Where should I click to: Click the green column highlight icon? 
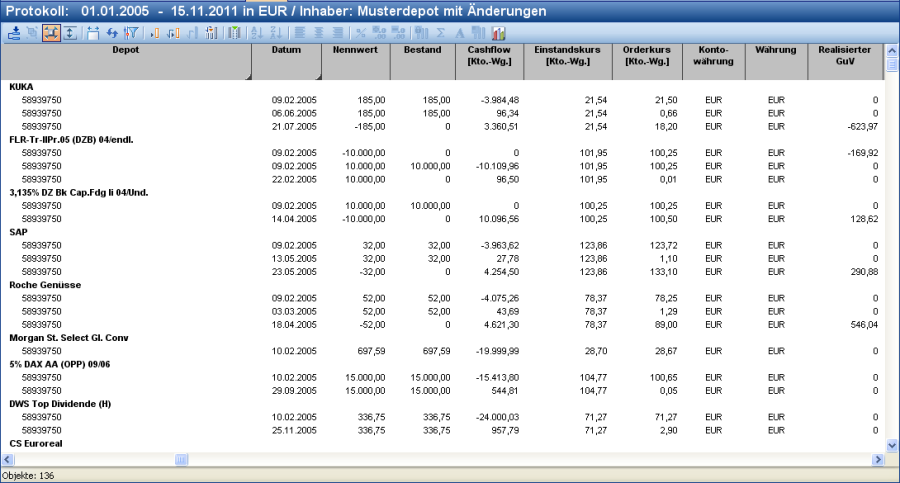tap(233, 33)
